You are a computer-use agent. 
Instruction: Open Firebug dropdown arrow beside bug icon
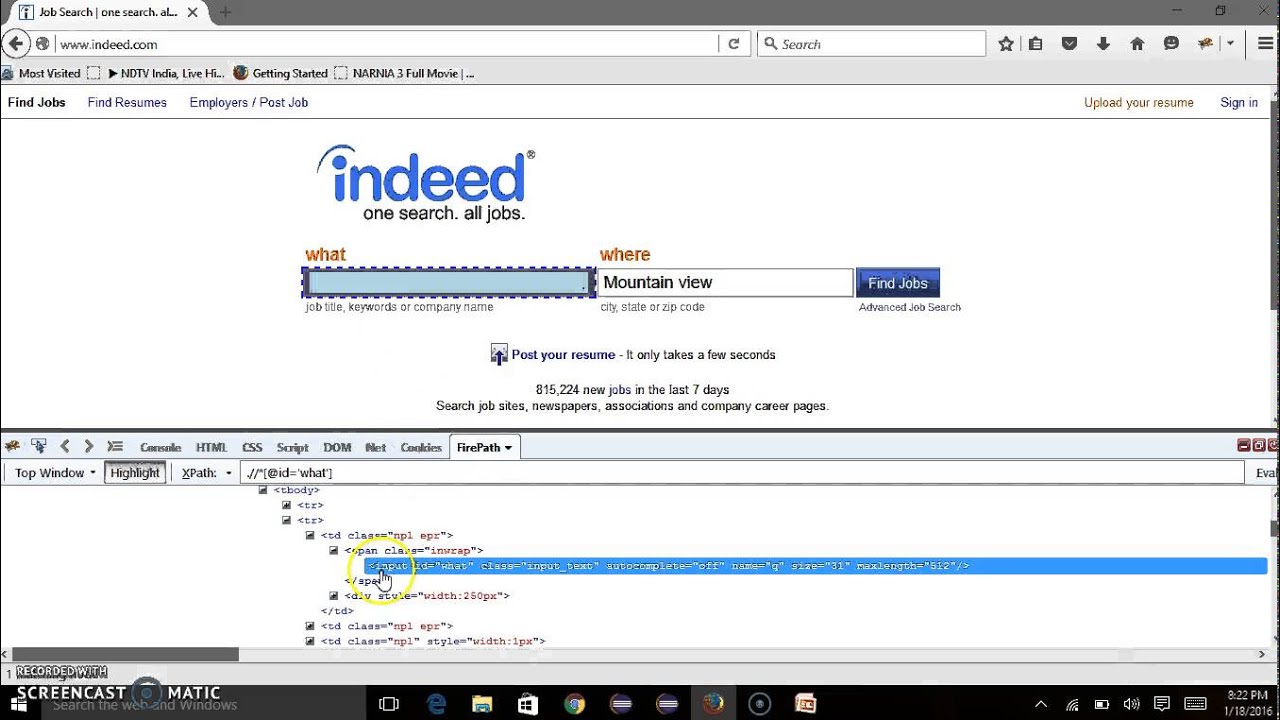coord(1230,44)
